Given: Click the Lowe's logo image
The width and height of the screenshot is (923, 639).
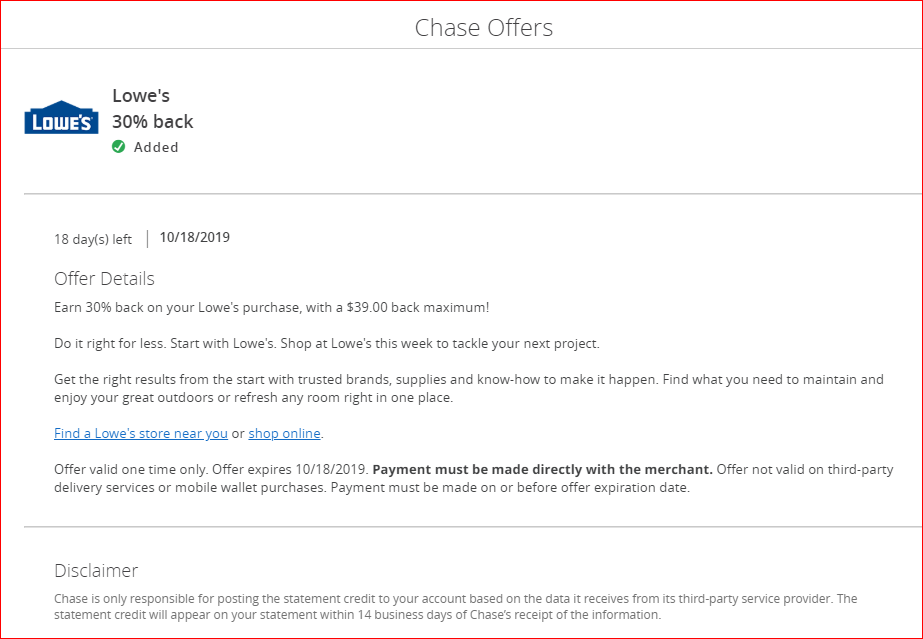Looking at the screenshot, I should point(61,117).
